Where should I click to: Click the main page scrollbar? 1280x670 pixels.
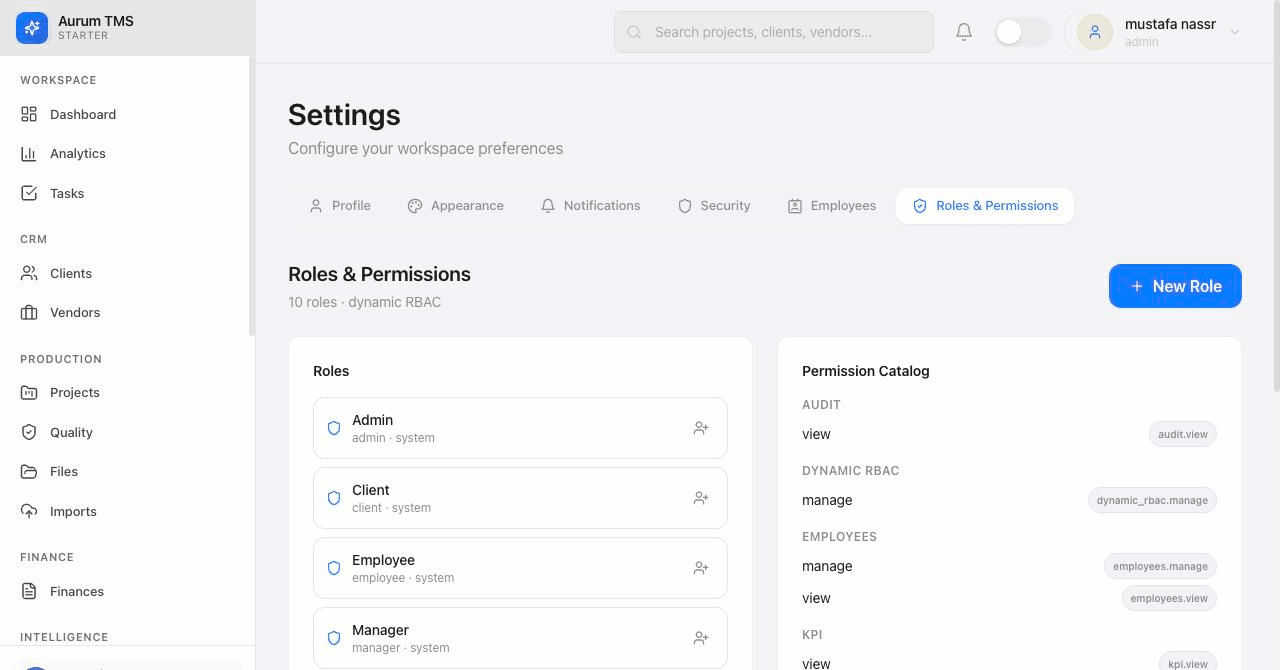point(1276,195)
